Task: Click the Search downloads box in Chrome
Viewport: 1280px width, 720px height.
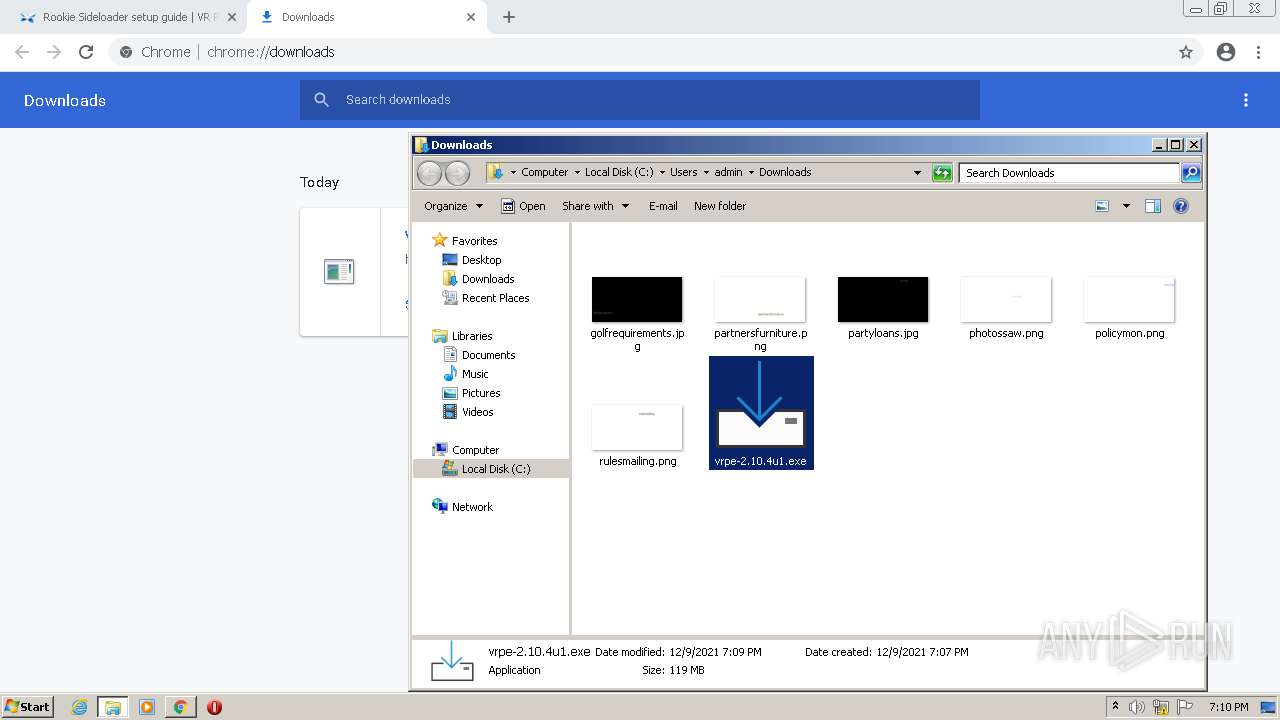Action: click(640, 100)
